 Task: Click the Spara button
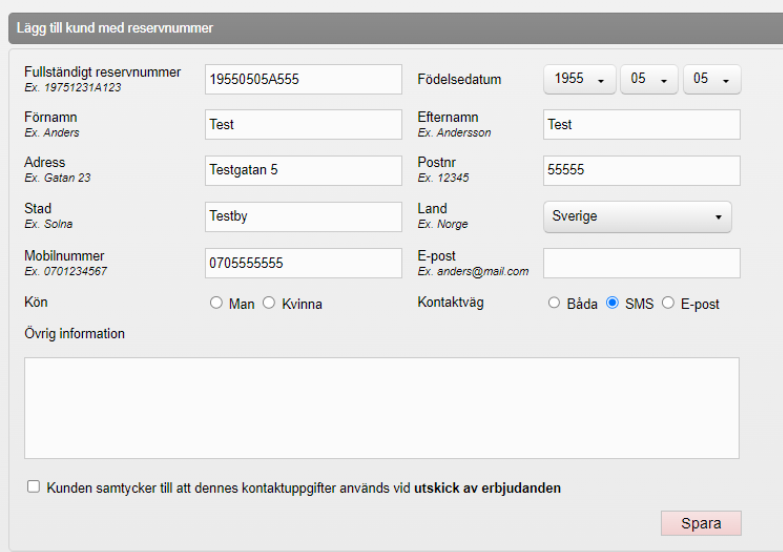pyautogui.click(x=700, y=523)
